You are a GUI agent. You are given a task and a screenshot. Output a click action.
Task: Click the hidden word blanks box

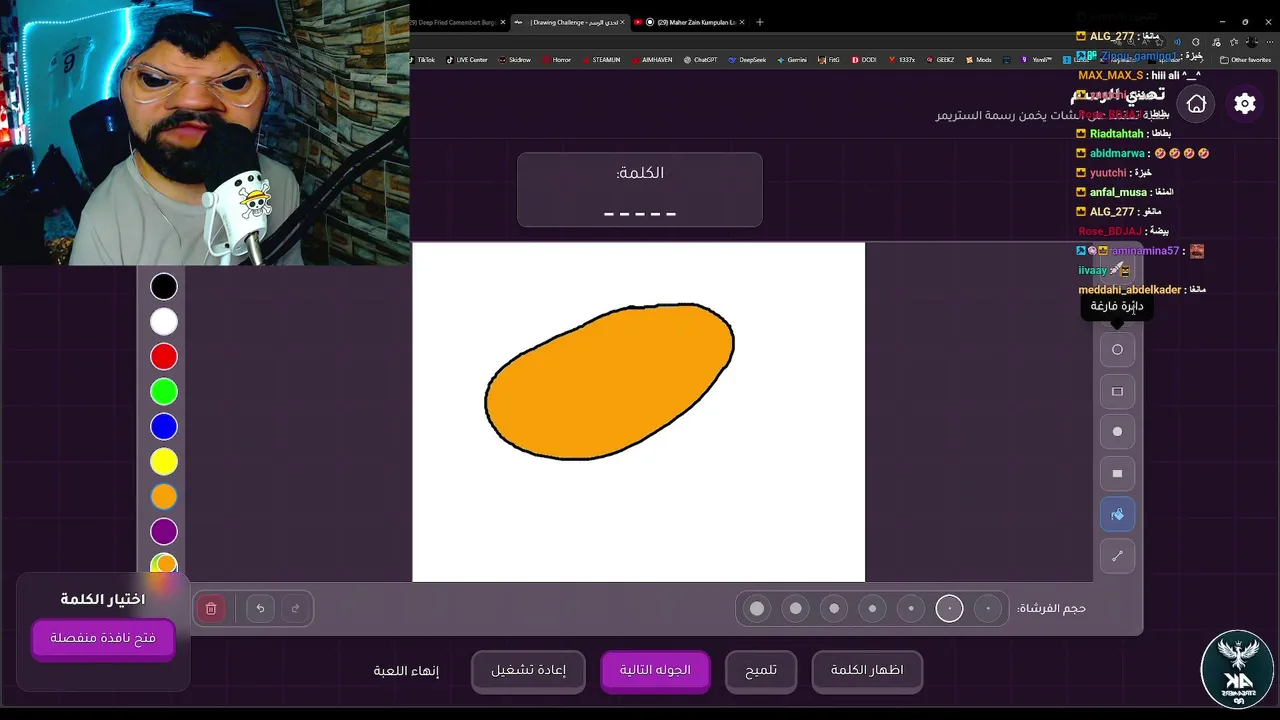click(640, 190)
